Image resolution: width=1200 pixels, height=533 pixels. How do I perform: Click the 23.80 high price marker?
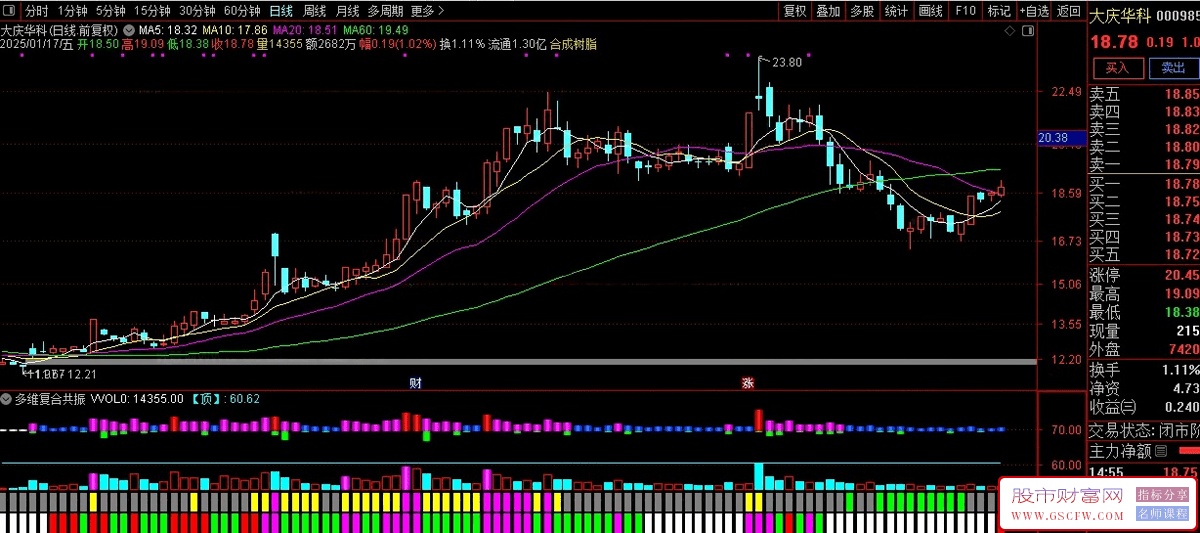tap(787, 62)
